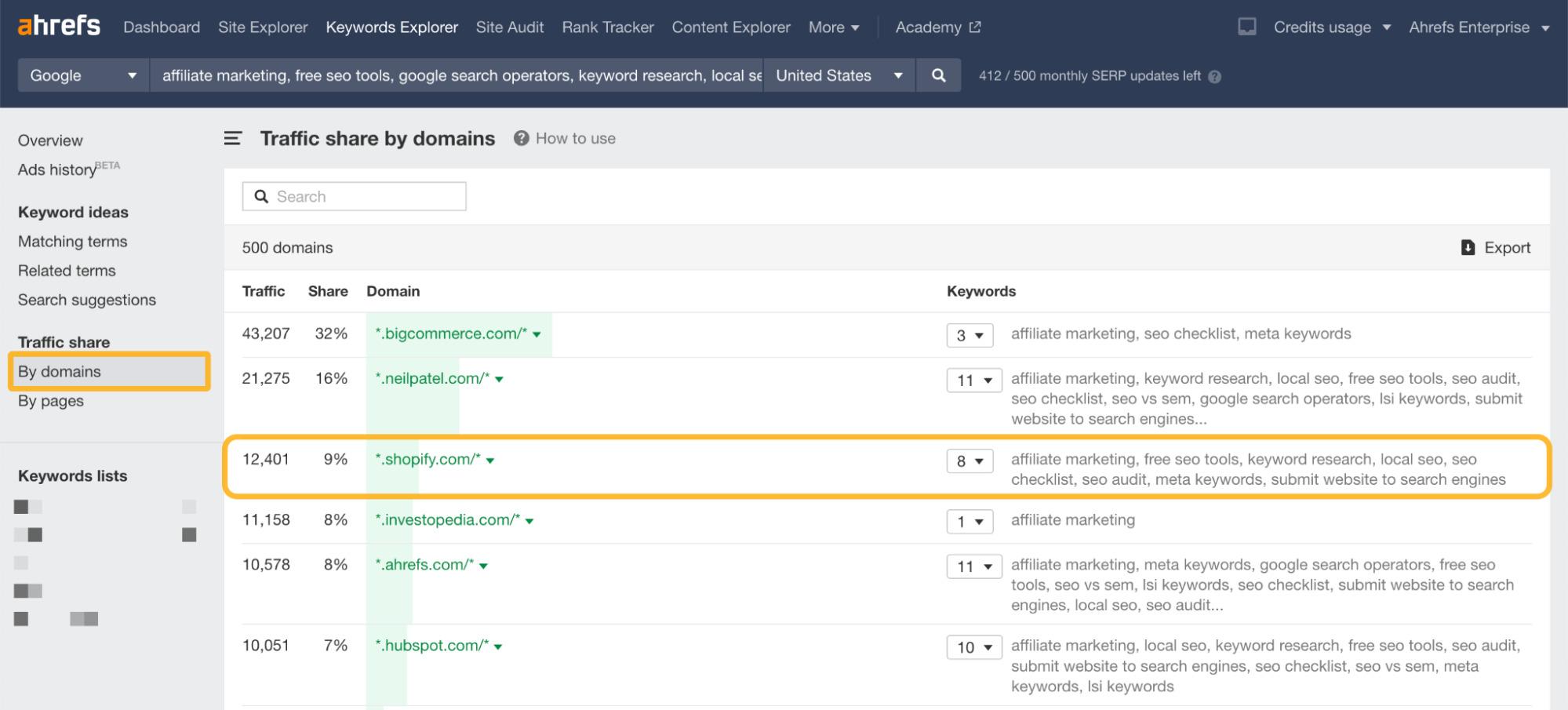Click into the domain search field

pyautogui.click(x=353, y=196)
